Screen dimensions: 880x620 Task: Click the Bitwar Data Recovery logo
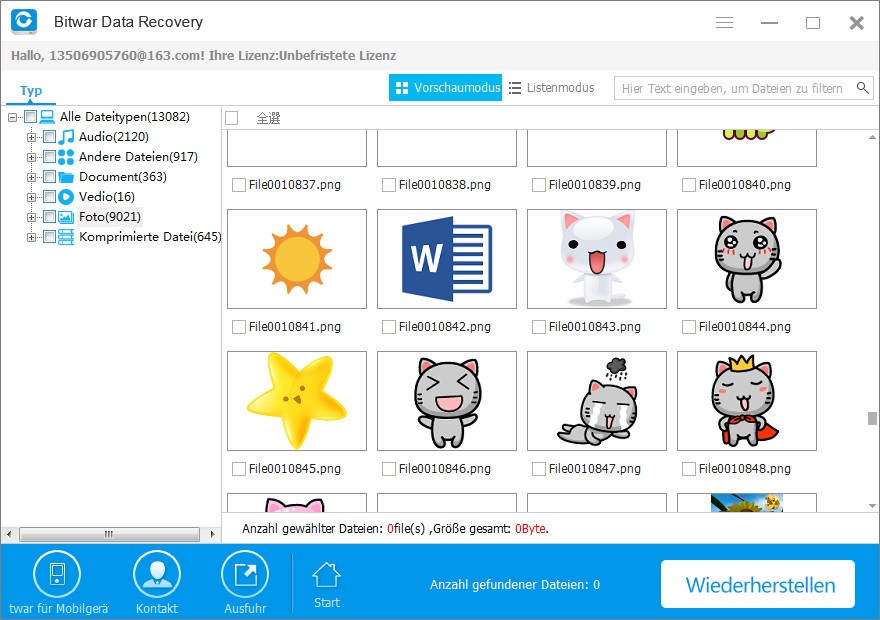point(24,21)
